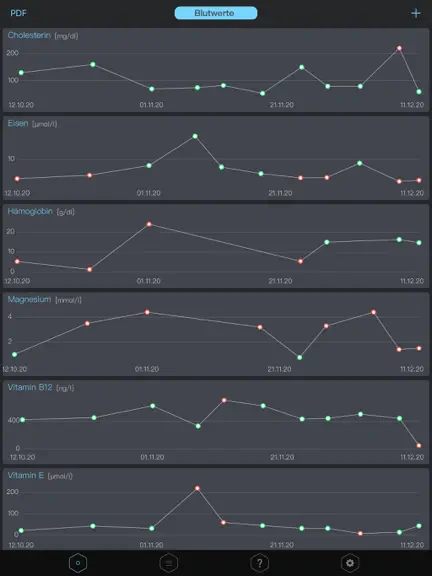
Task: Export via the PDF button
Action: [x=18, y=13]
